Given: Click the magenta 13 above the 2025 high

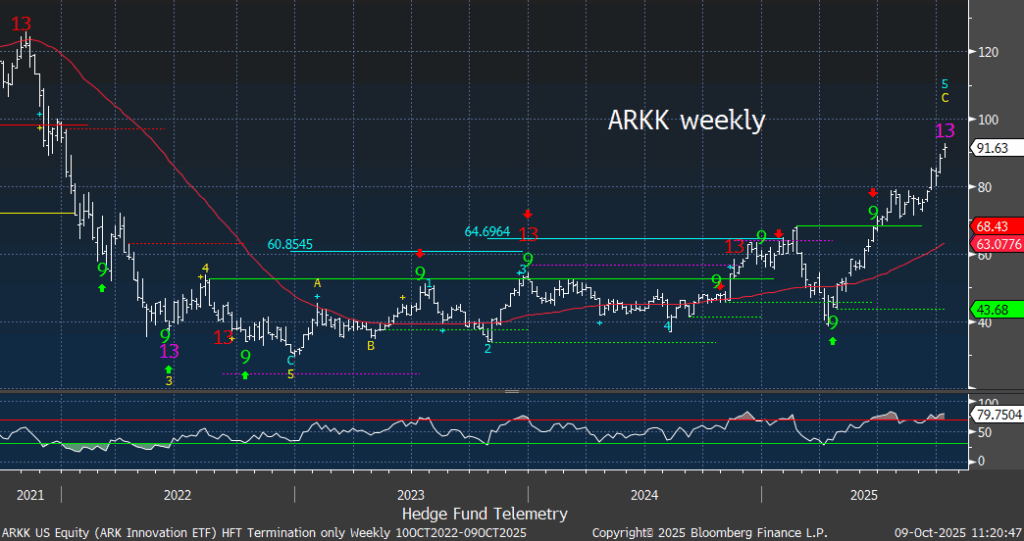Looking at the screenshot, I should (x=944, y=131).
